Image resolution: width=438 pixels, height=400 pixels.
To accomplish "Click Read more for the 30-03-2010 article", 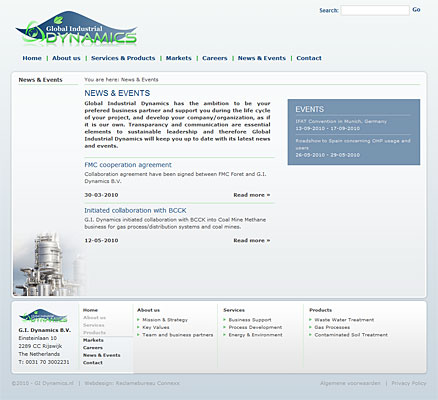I will tap(252, 195).
